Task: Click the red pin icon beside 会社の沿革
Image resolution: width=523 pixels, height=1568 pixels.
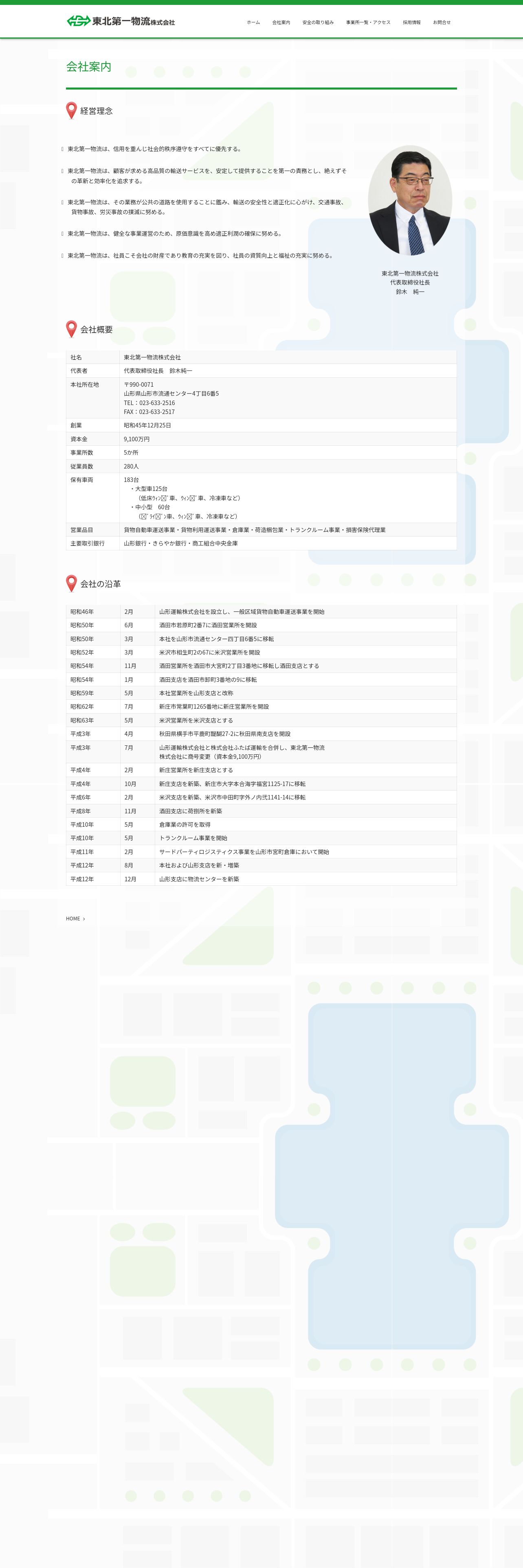Action: [x=71, y=583]
